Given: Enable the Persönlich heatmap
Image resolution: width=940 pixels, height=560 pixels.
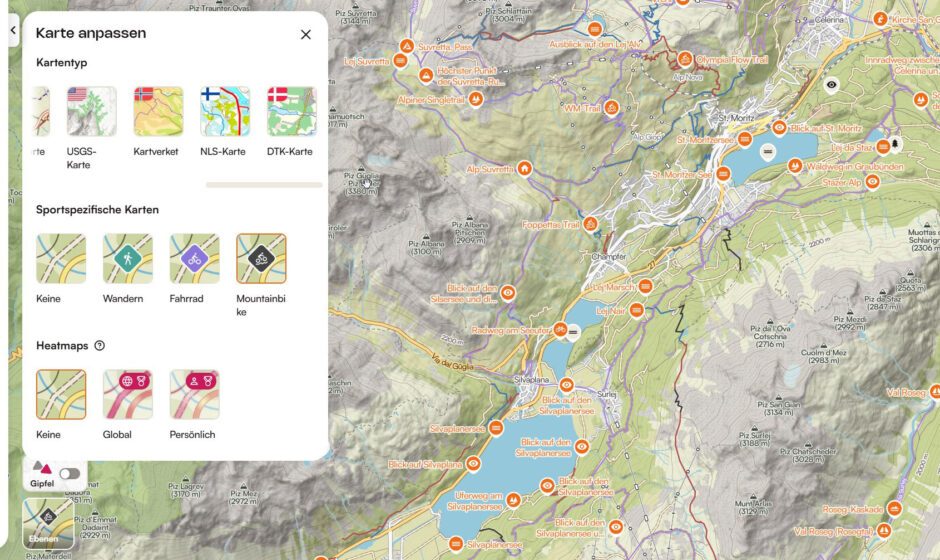Looking at the screenshot, I should tap(194, 395).
